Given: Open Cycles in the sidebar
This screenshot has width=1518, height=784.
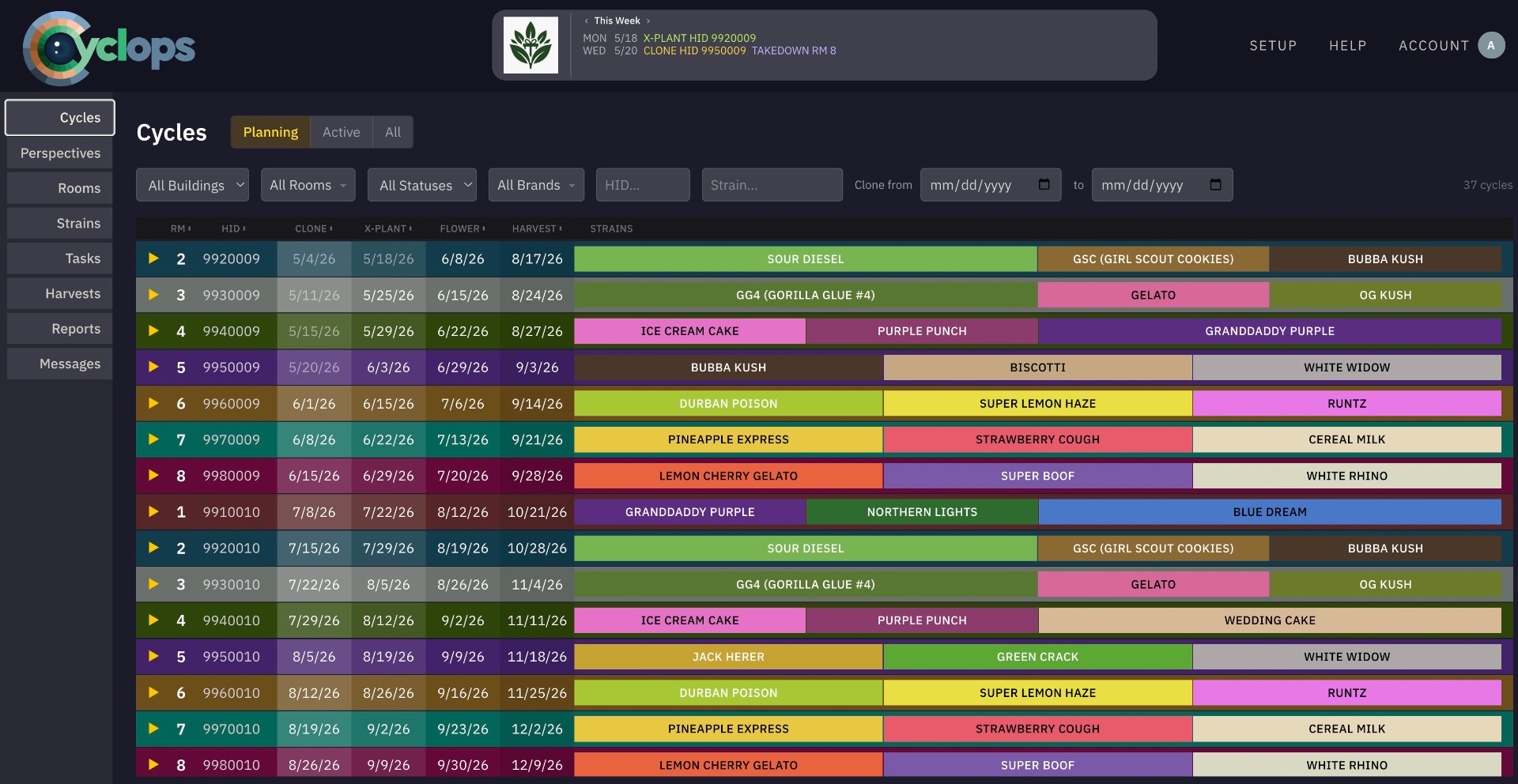Looking at the screenshot, I should tap(60, 118).
